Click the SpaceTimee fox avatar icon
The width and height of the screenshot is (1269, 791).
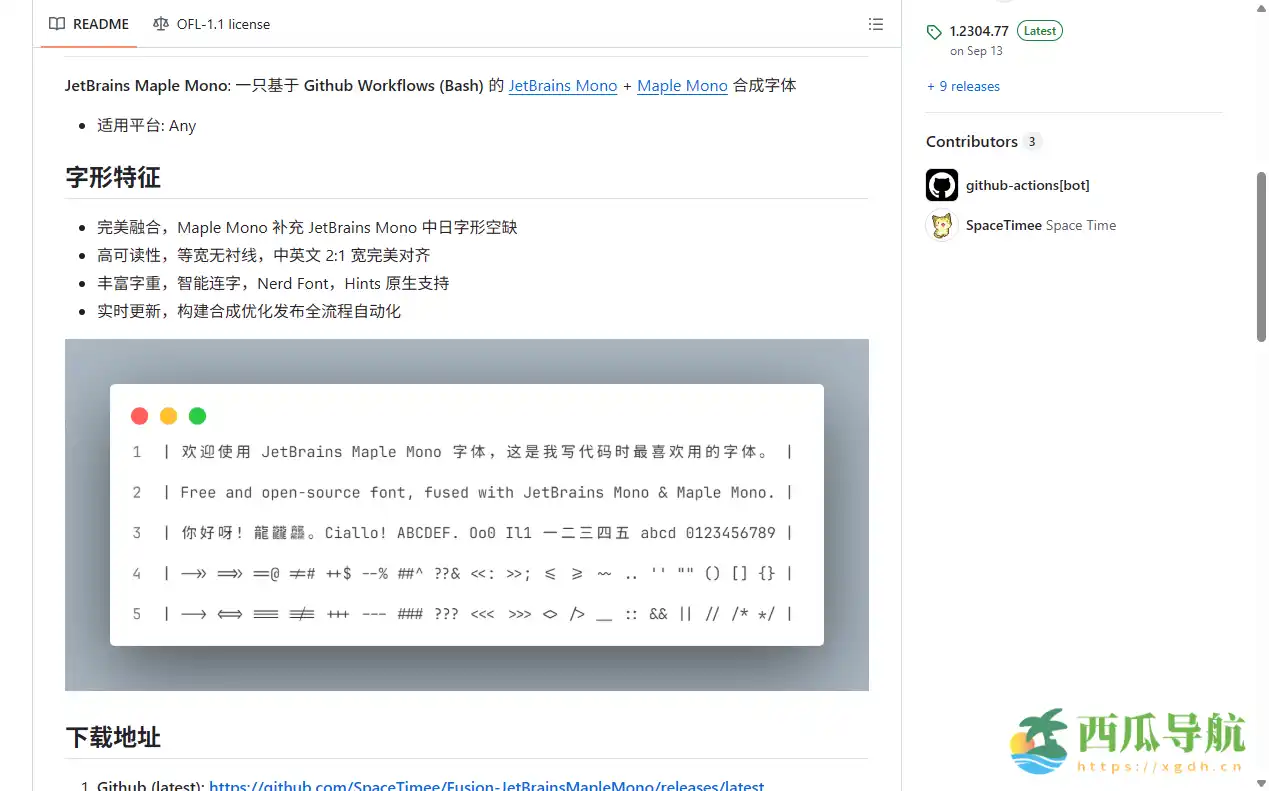click(941, 225)
